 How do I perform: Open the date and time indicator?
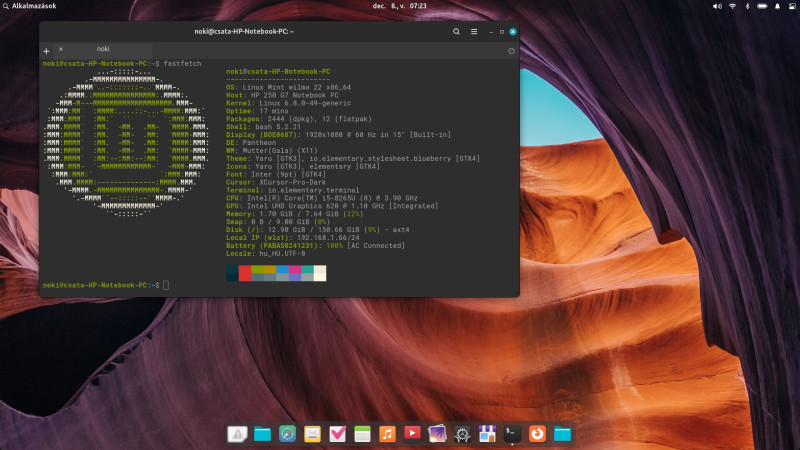[x=399, y=6]
